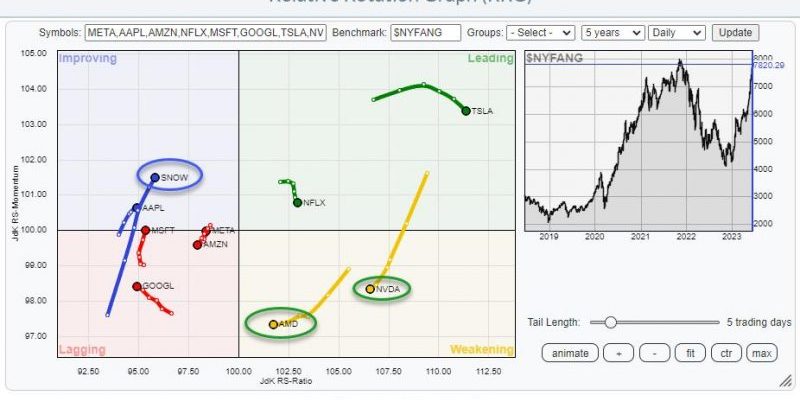Image resolution: width=800 pixels, height=400 pixels.
Task: Click the JdK RS-Momentum axis label
Action: (x=15, y=204)
